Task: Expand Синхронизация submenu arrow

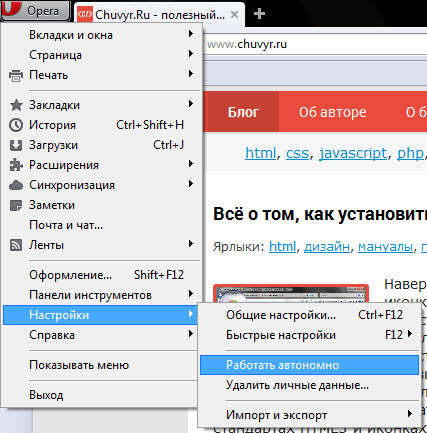Action: point(191,184)
